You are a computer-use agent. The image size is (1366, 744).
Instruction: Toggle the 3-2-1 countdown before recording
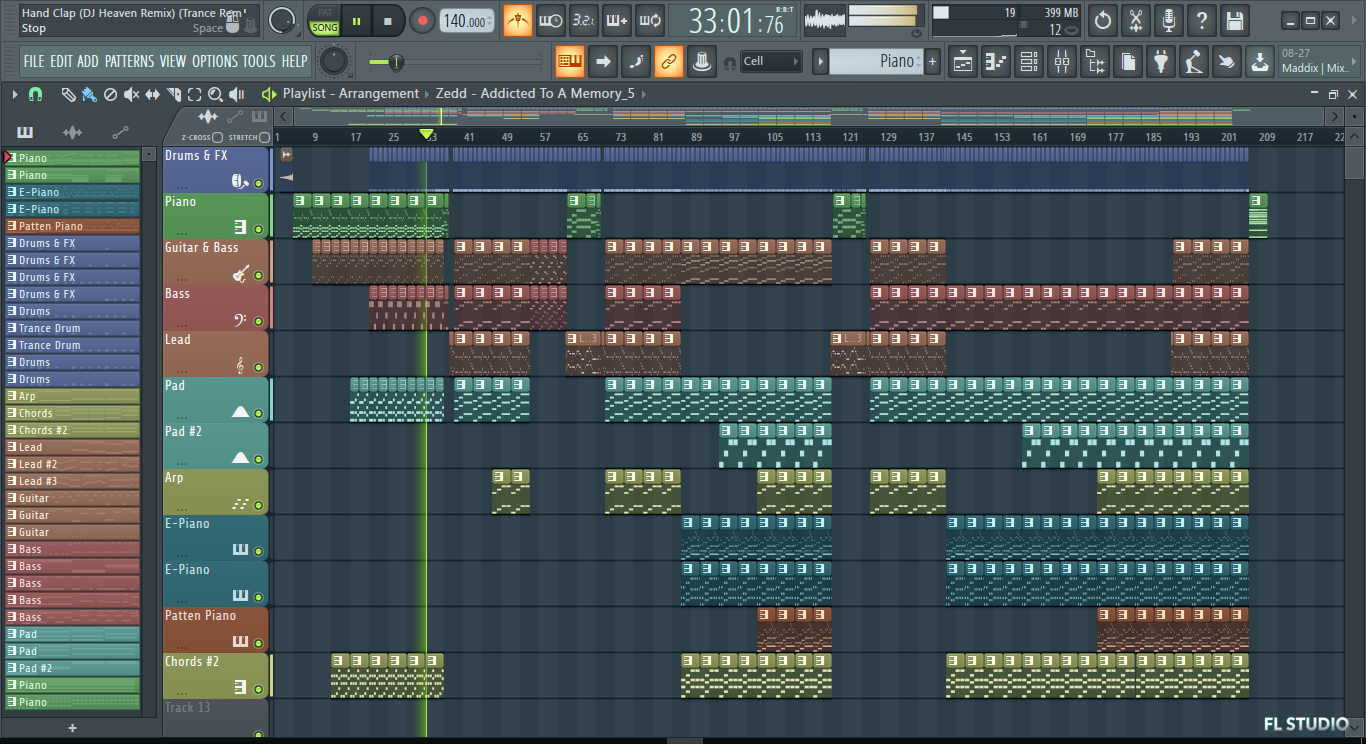point(584,20)
